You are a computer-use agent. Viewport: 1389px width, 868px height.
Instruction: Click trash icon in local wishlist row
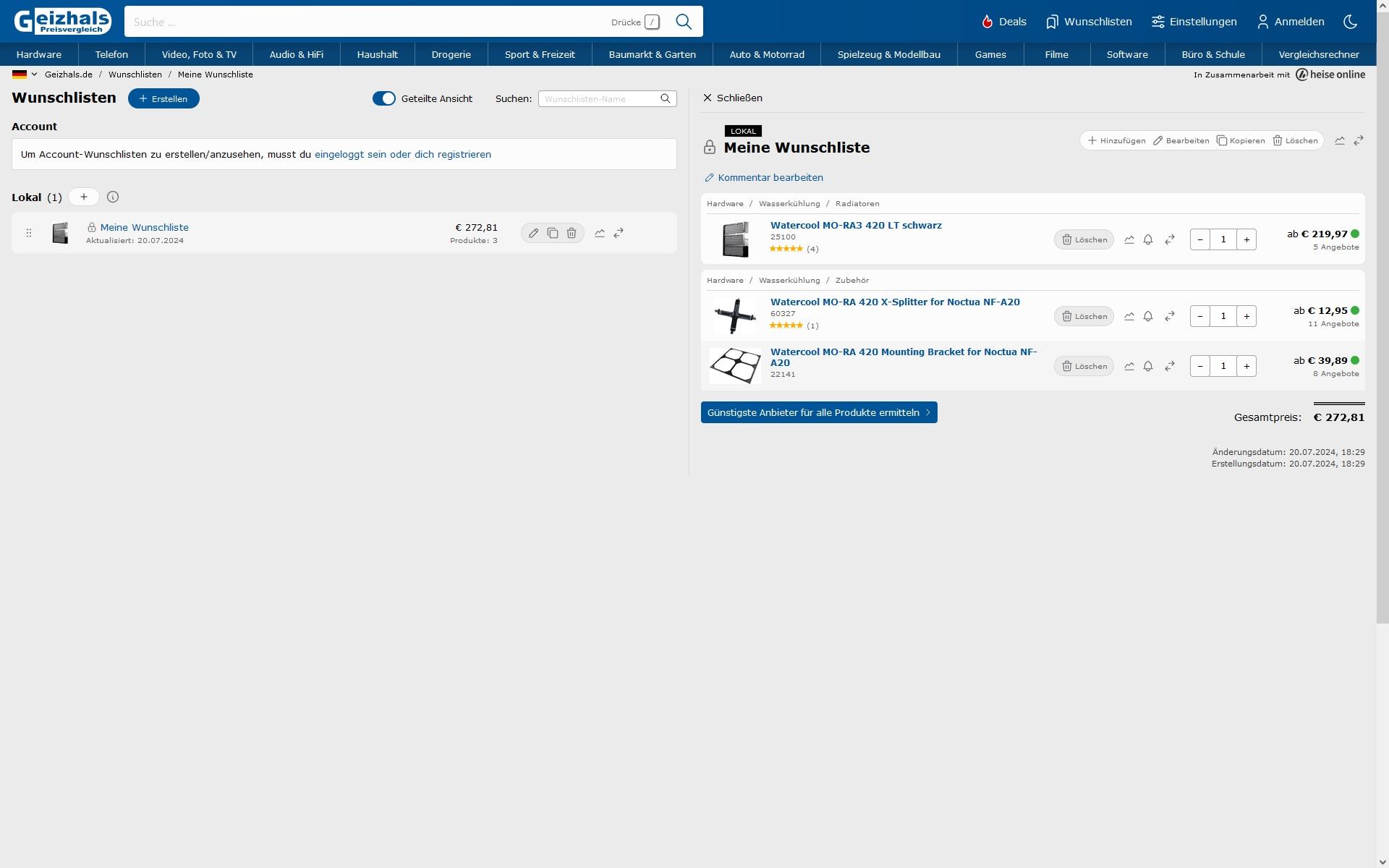tap(572, 233)
